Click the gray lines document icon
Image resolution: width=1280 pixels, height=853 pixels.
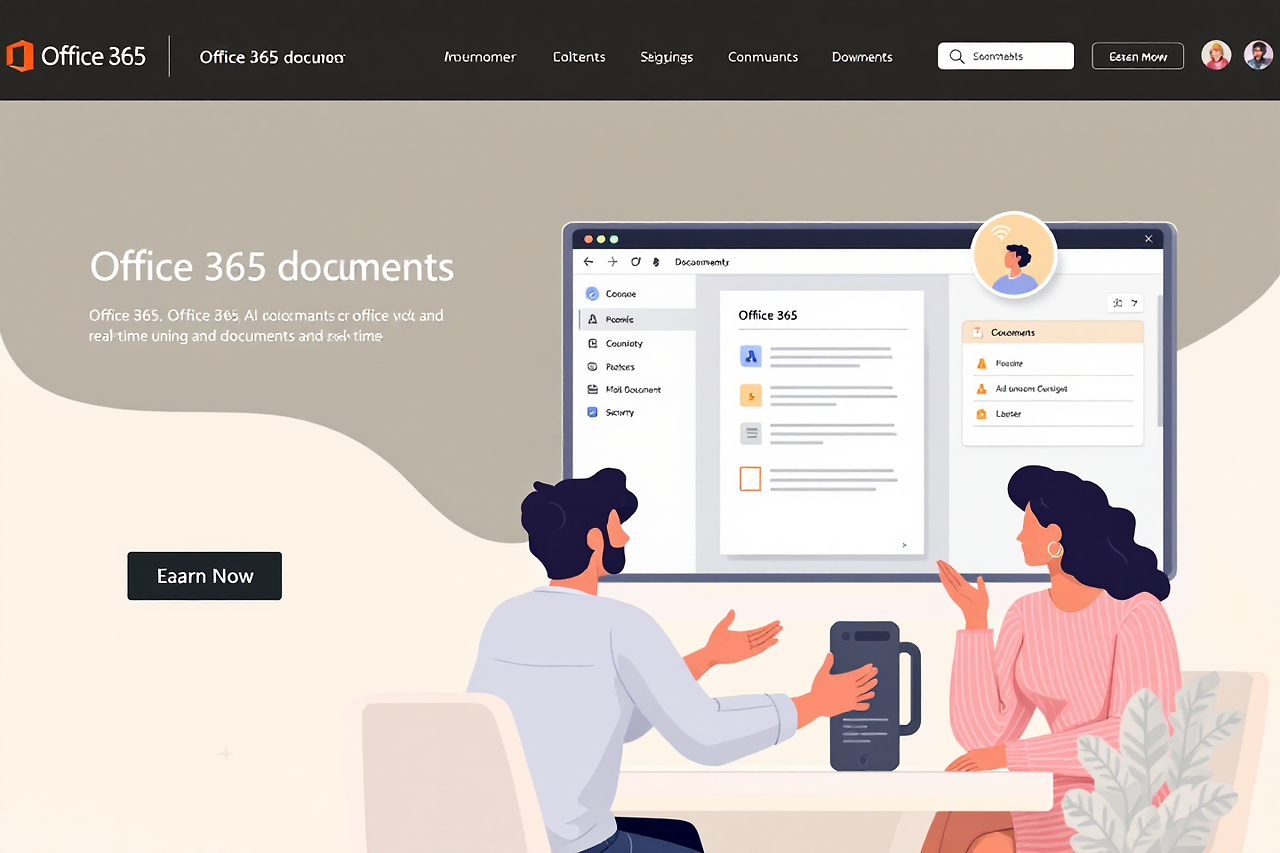coord(750,433)
